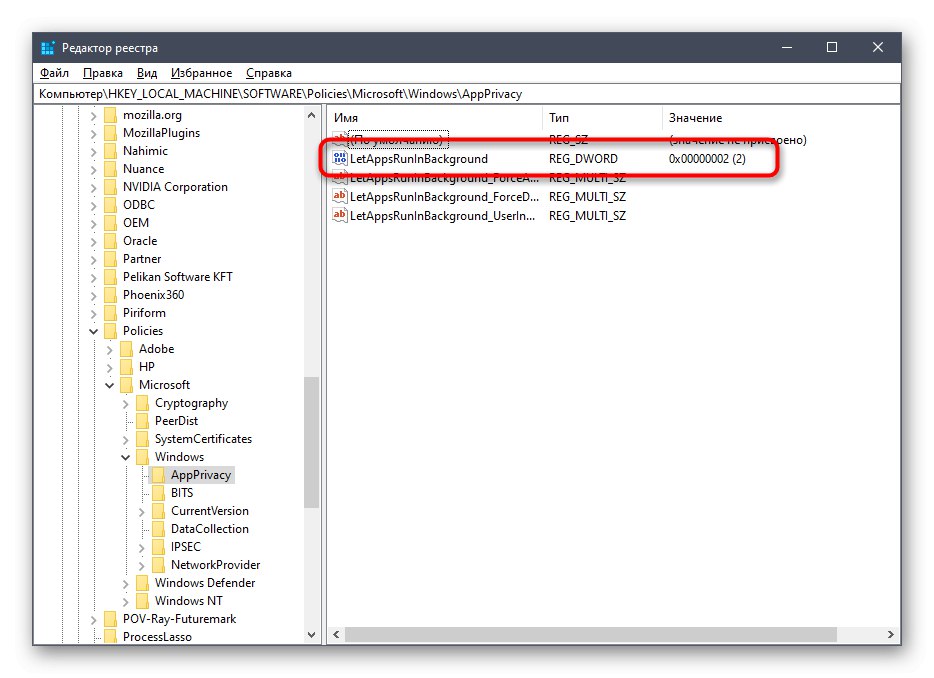Open the Справка menu

269,73
